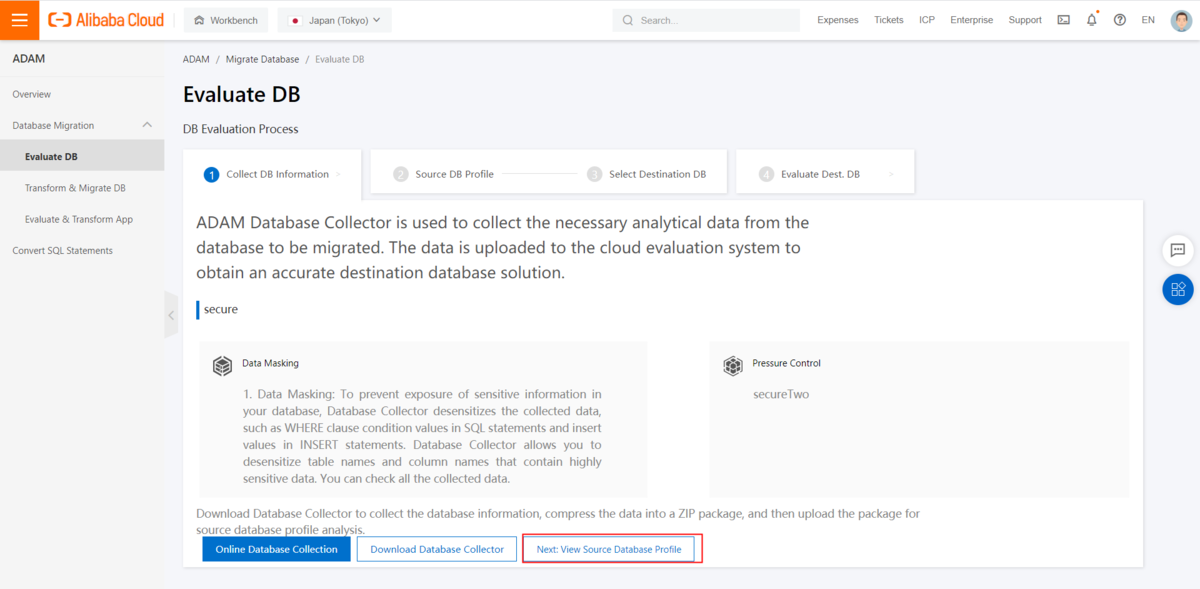The image size is (1200, 589).
Task: Go to Migrate Database breadcrumb
Action: click(x=262, y=59)
